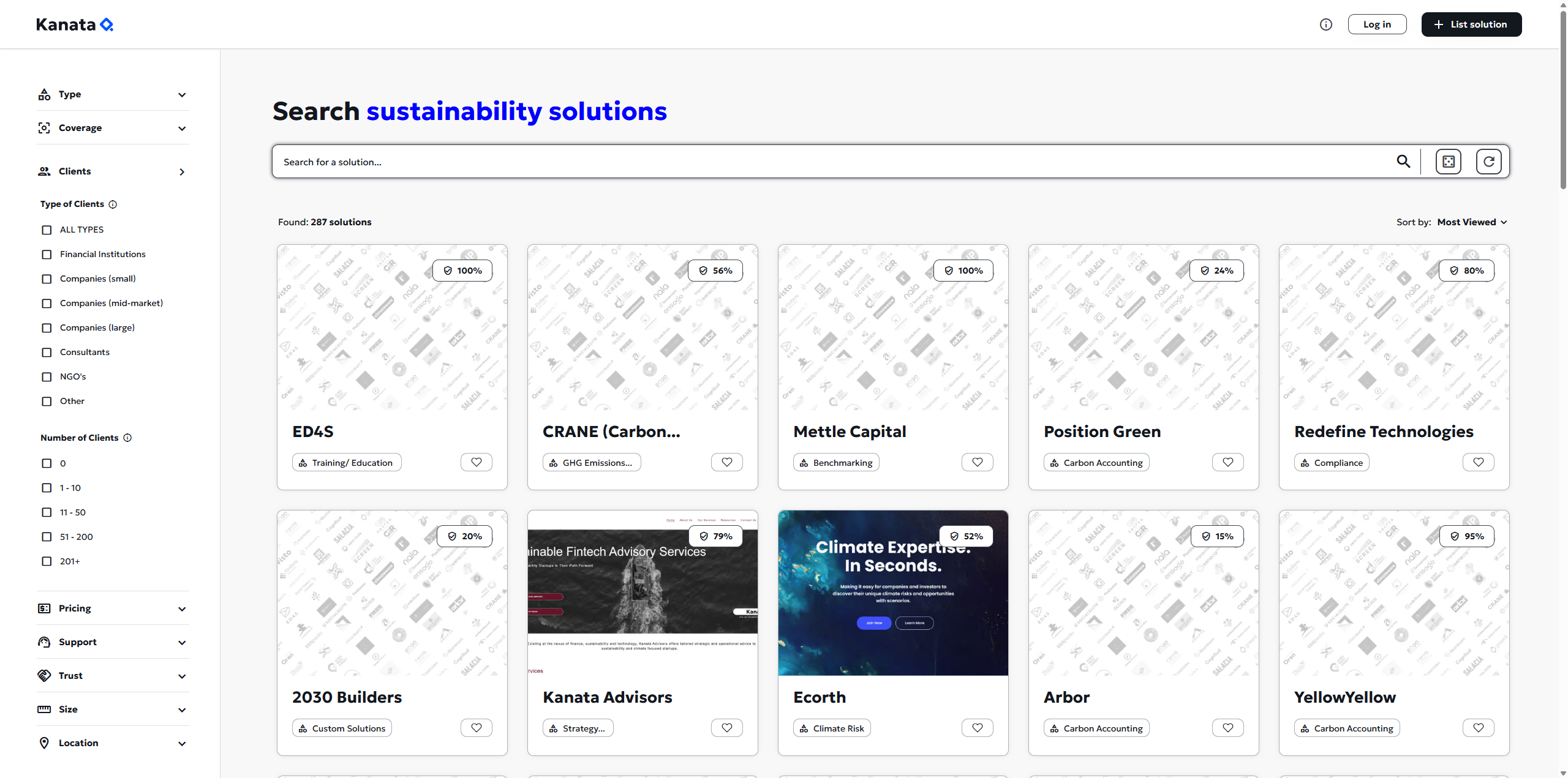Favorite YellowYellow with heart icon

tap(1479, 728)
